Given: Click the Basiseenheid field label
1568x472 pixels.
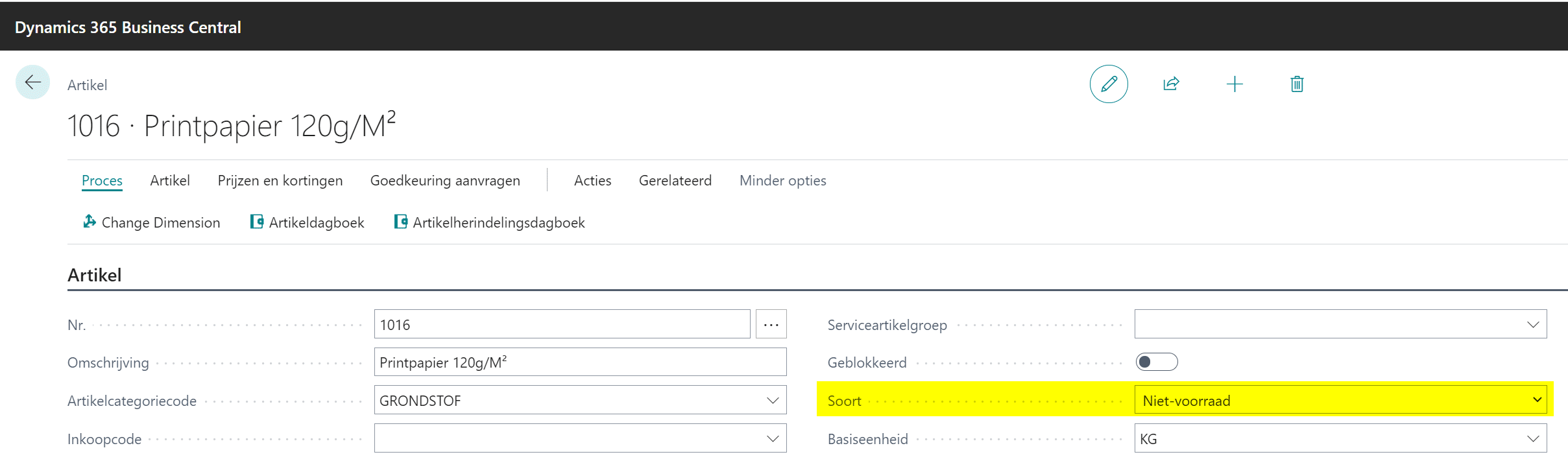Looking at the screenshot, I should (867, 439).
